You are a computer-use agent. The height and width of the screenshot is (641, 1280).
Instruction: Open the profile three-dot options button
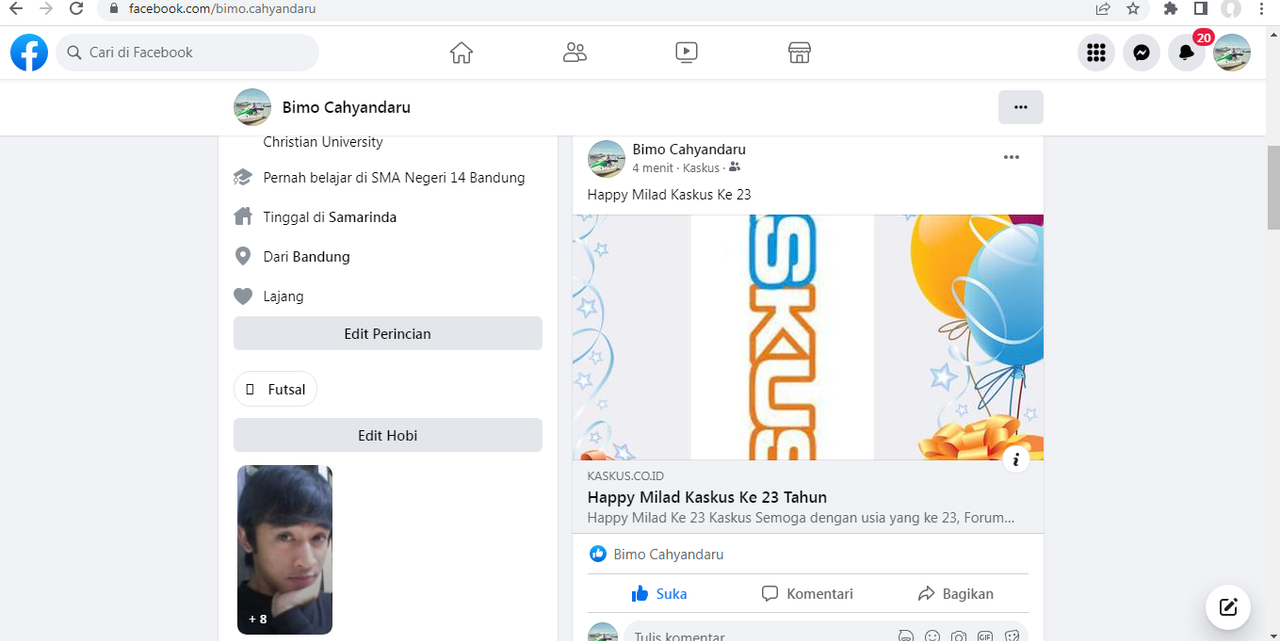pos(1020,107)
